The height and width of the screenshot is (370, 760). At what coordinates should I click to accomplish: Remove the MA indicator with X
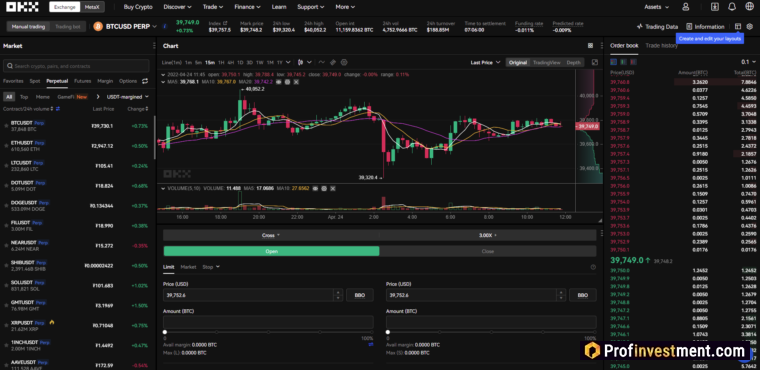click(x=296, y=82)
